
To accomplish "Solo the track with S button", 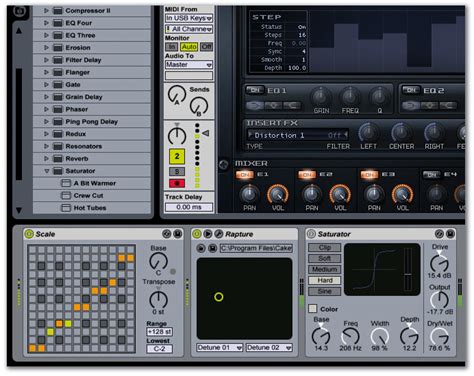I will pyautogui.click(x=177, y=172).
